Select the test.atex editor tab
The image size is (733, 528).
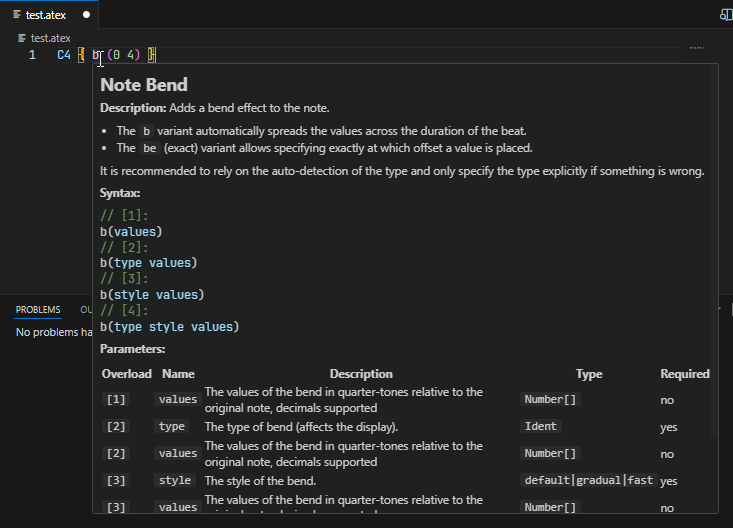coord(48,15)
